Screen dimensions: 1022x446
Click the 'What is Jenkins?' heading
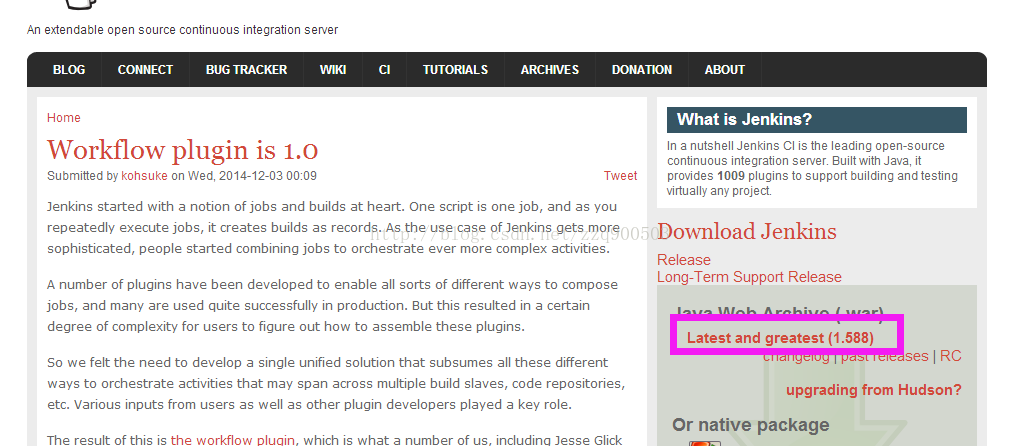pyautogui.click(x=744, y=119)
